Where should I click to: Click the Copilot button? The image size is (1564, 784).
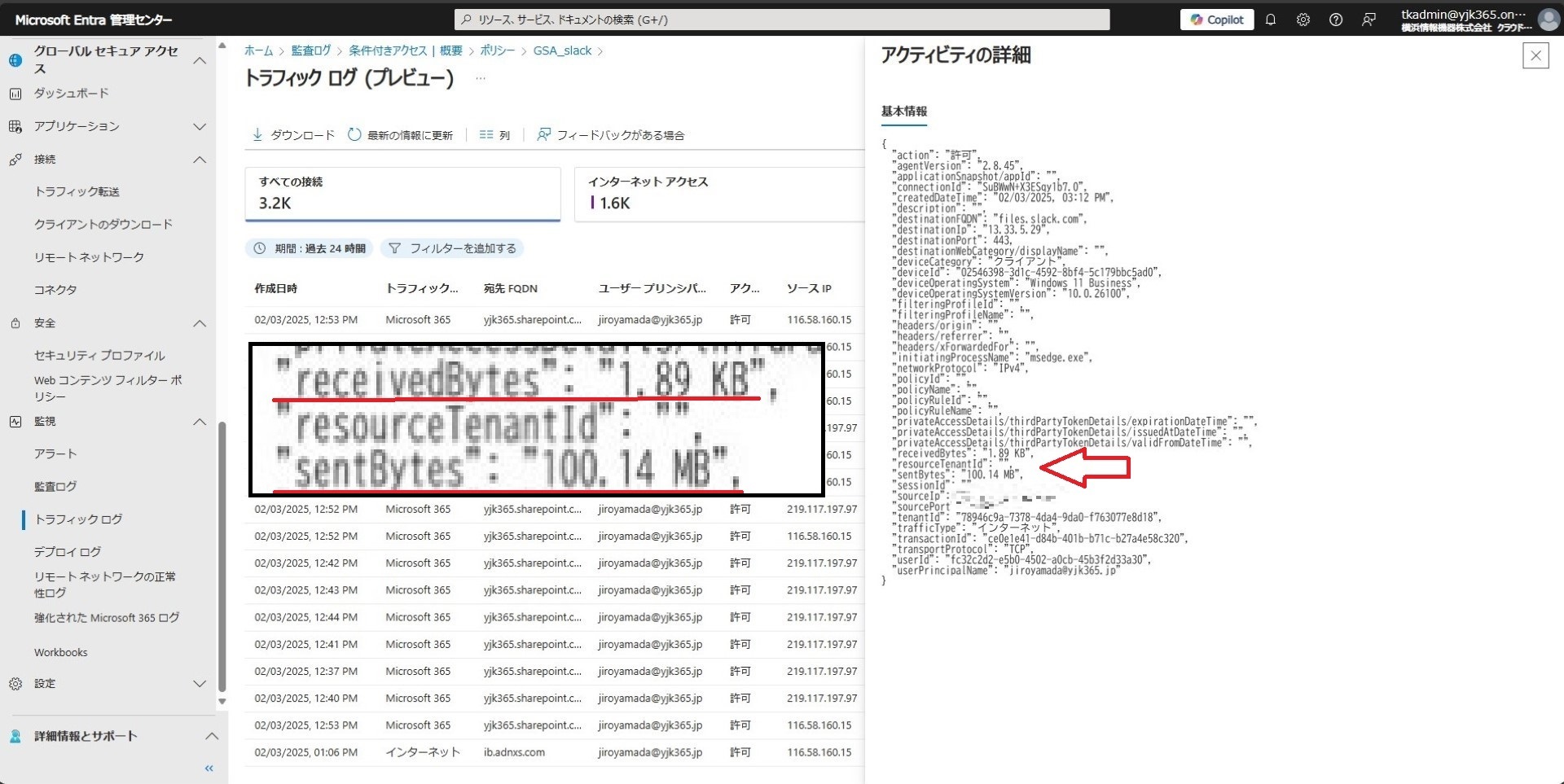(x=1217, y=20)
